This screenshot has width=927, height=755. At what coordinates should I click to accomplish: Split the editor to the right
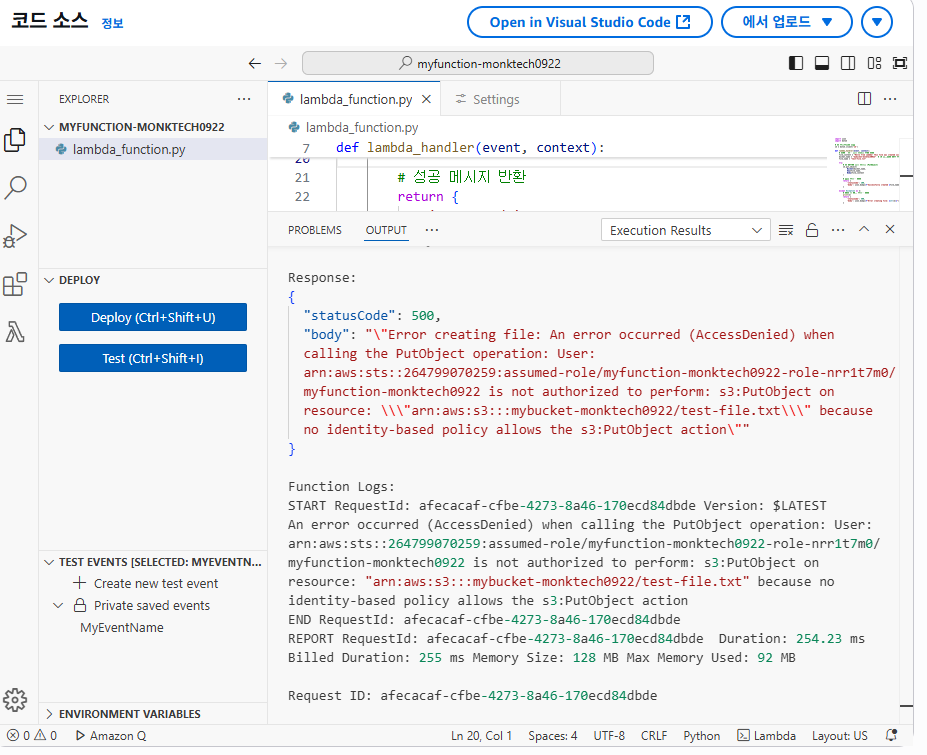[864, 99]
